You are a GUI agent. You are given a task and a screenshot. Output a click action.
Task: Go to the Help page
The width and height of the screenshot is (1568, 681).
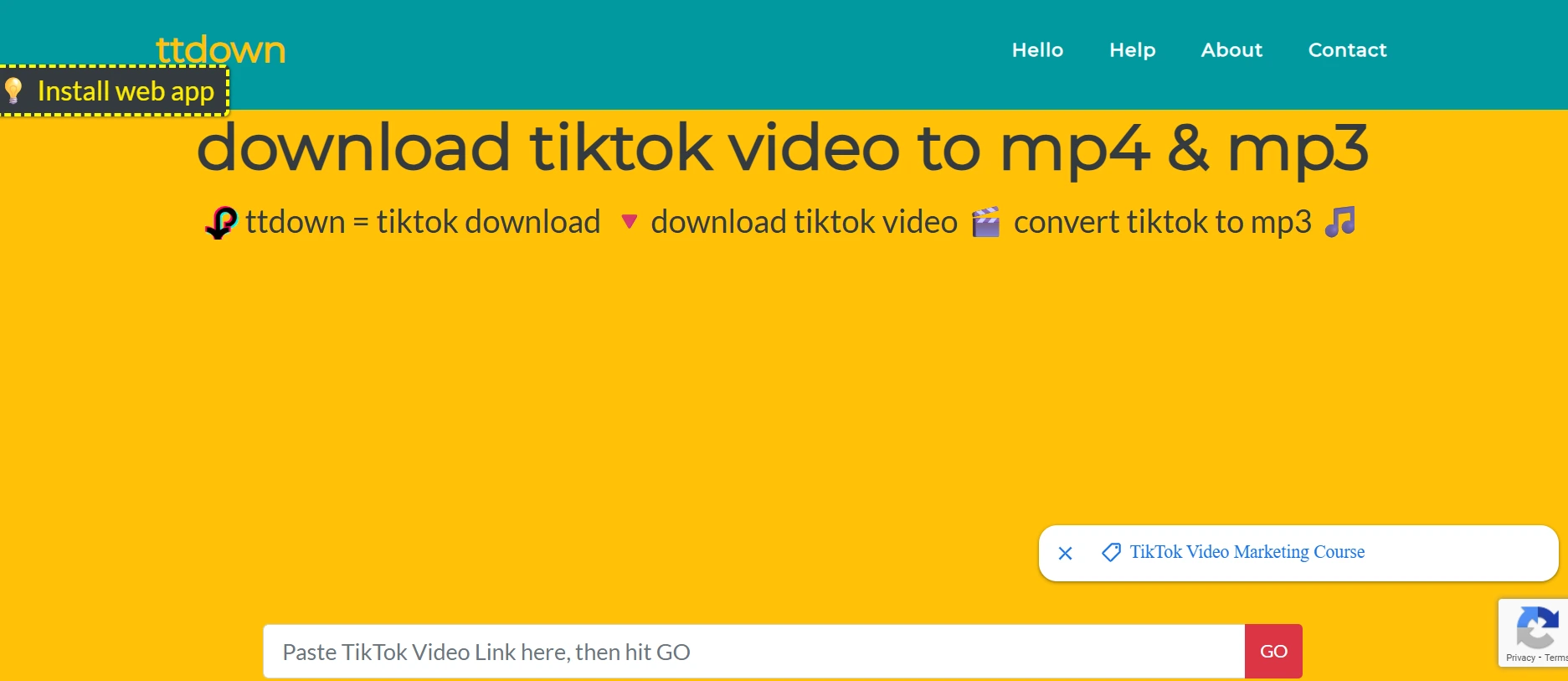(1132, 50)
